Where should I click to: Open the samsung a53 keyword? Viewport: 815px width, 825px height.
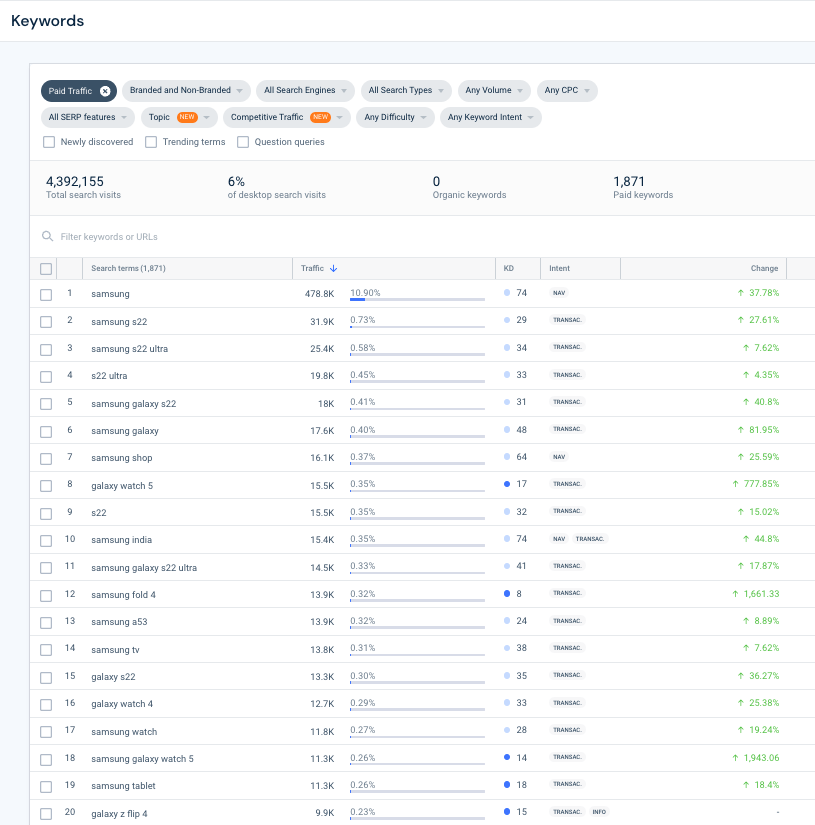tap(119, 622)
